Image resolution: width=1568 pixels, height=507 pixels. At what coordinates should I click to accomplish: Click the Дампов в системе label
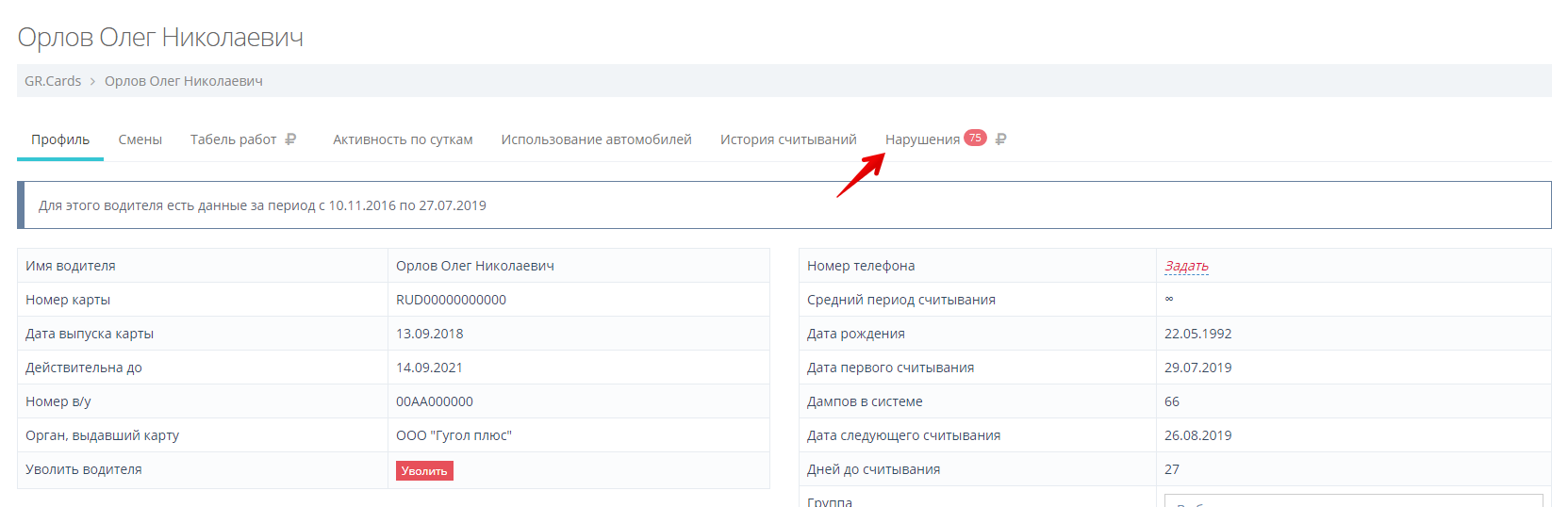865,401
